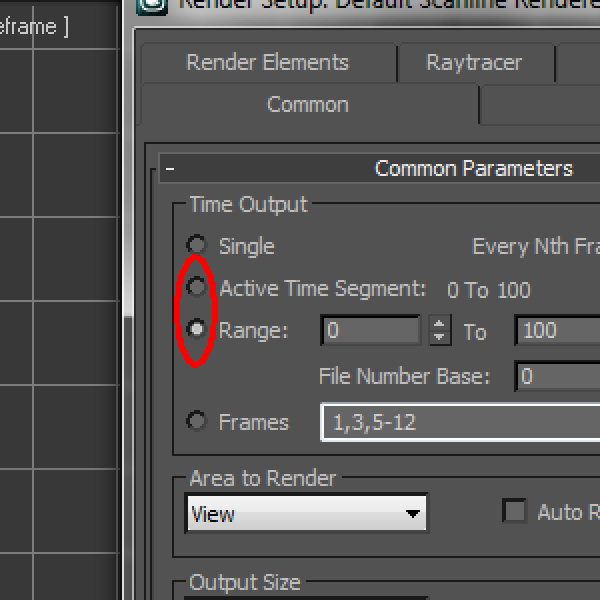Image resolution: width=600 pixels, height=600 pixels.
Task: Increase Range start with up spinner arrow
Action: (x=439, y=323)
